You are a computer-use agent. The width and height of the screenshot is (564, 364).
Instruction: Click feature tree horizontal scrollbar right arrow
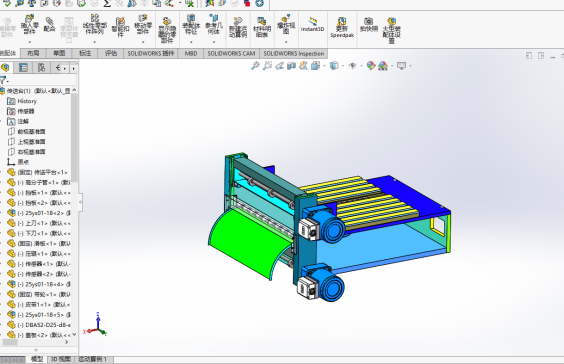tap(67, 342)
